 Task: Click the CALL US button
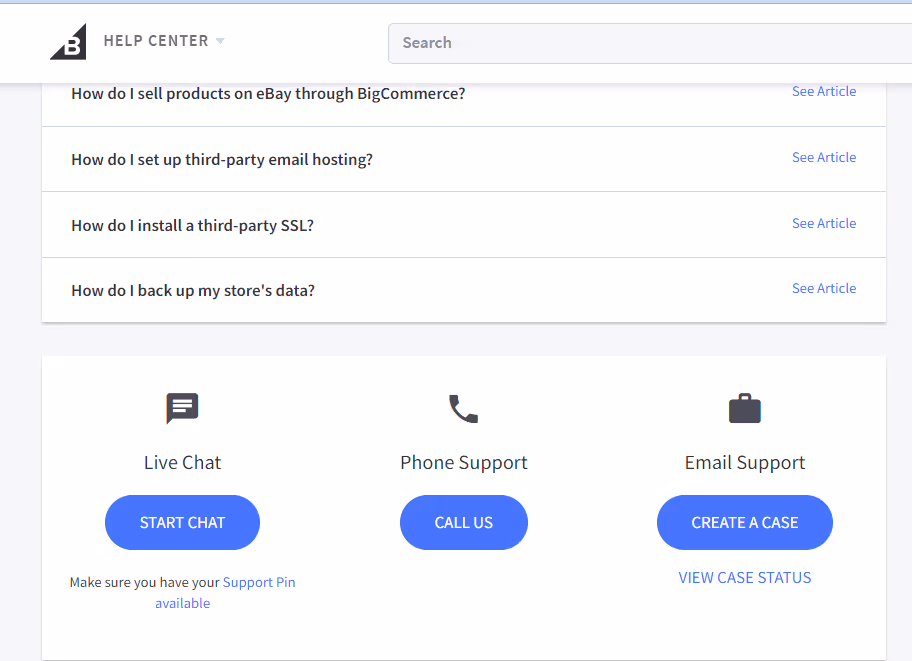[x=463, y=522]
